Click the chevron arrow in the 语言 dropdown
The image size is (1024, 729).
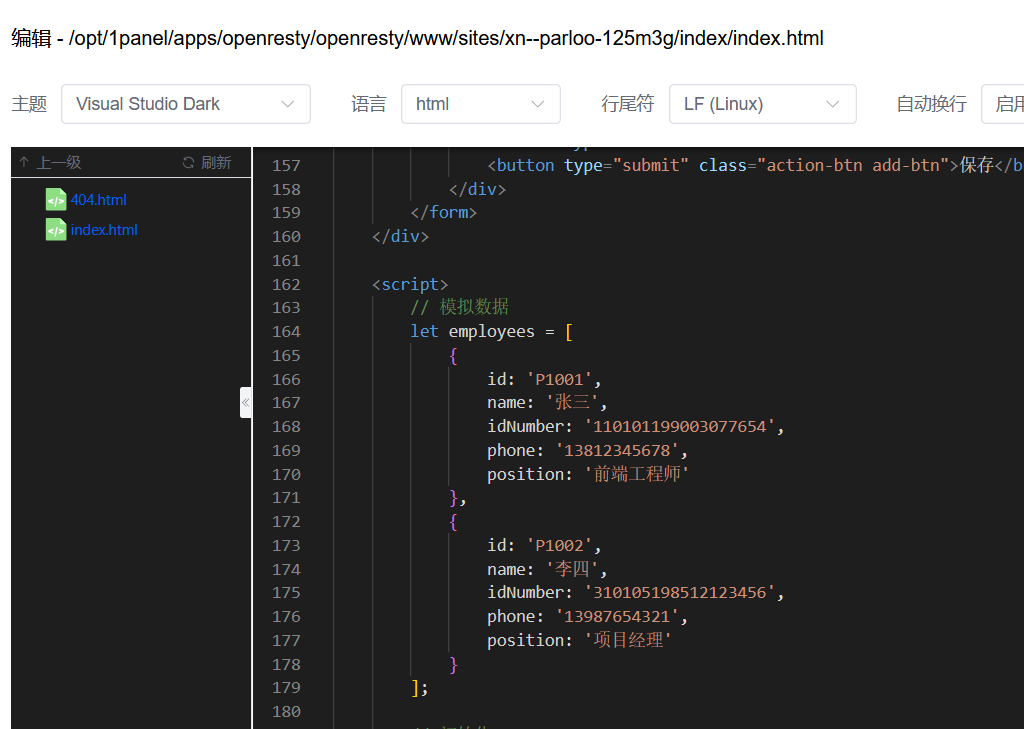[x=538, y=104]
